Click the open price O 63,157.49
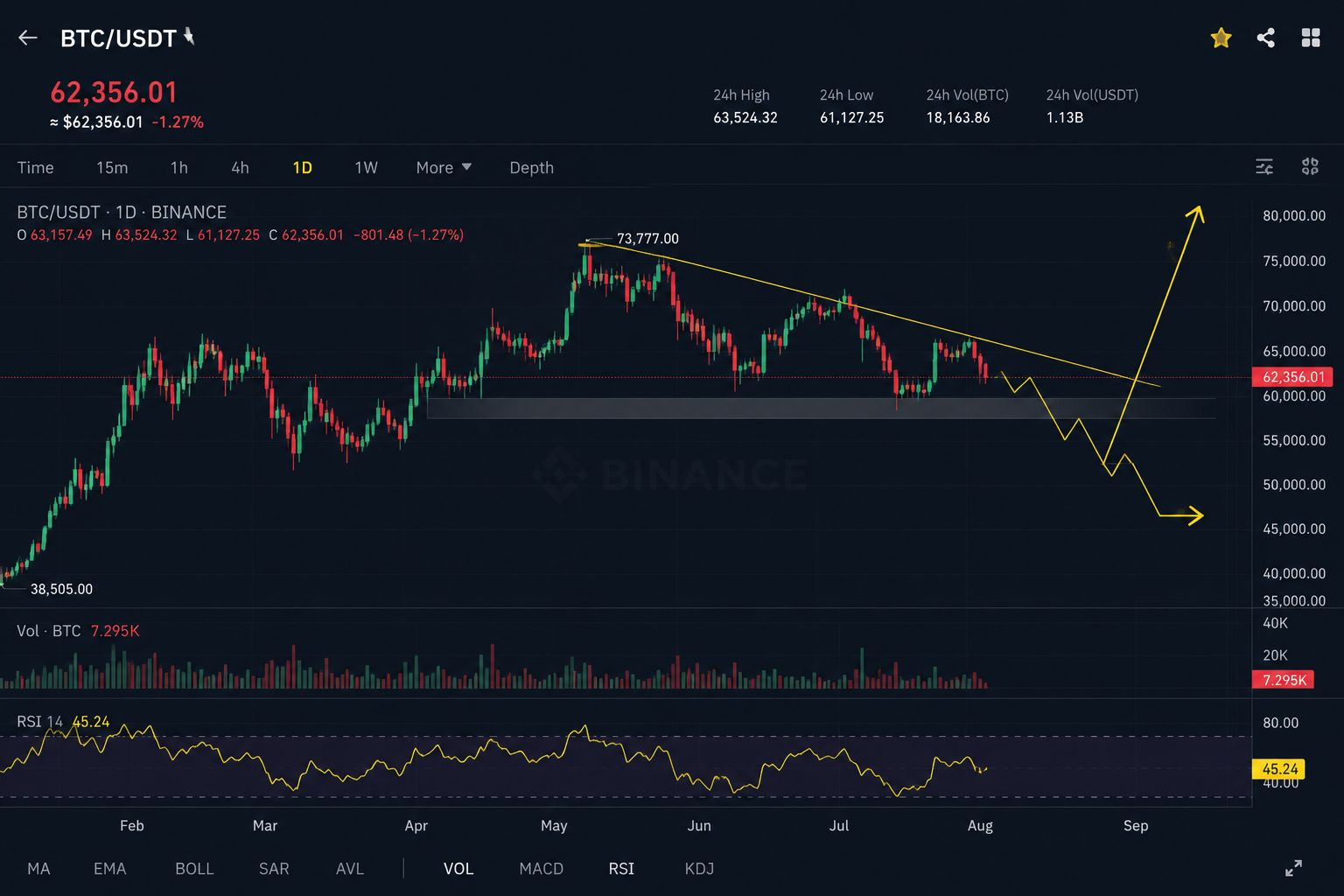This screenshot has width=1344, height=896. [54, 235]
